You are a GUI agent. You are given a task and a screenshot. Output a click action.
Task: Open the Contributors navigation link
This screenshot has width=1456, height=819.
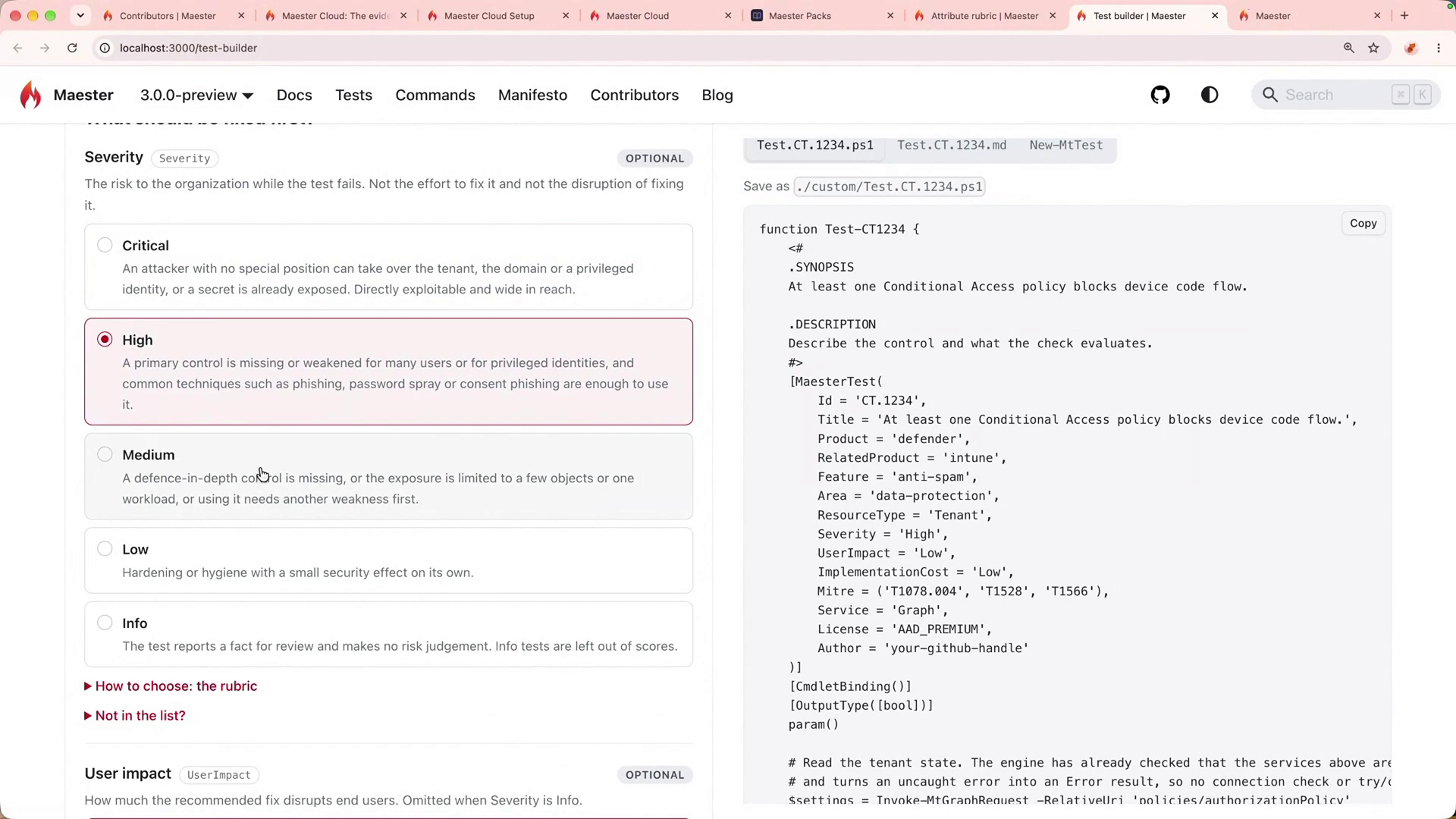635,96
